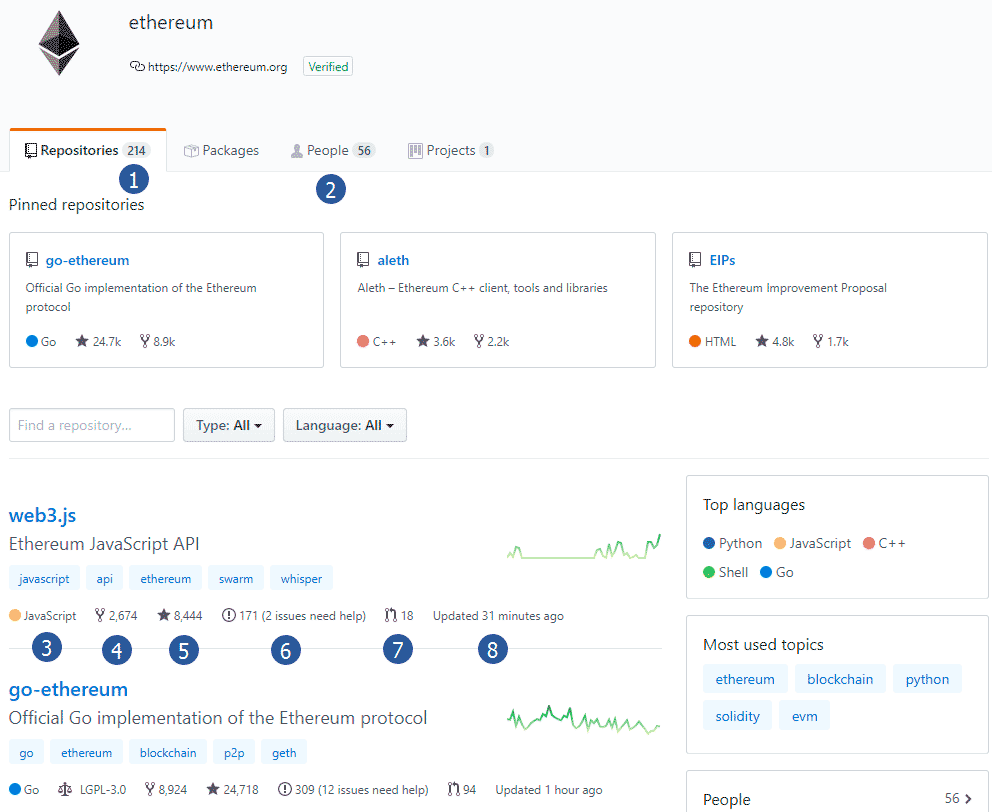Select the geth topic tag
Screen dimensions: 992x812
pyautogui.click(x=284, y=753)
